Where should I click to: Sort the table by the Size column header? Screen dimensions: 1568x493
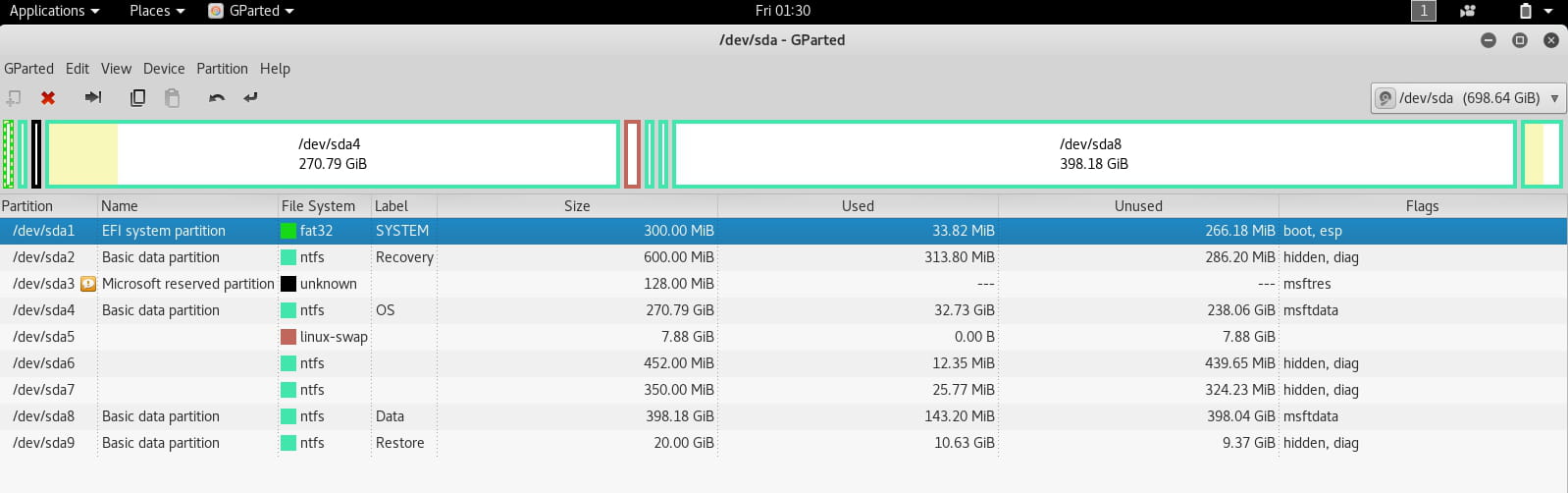pyautogui.click(x=577, y=206)
